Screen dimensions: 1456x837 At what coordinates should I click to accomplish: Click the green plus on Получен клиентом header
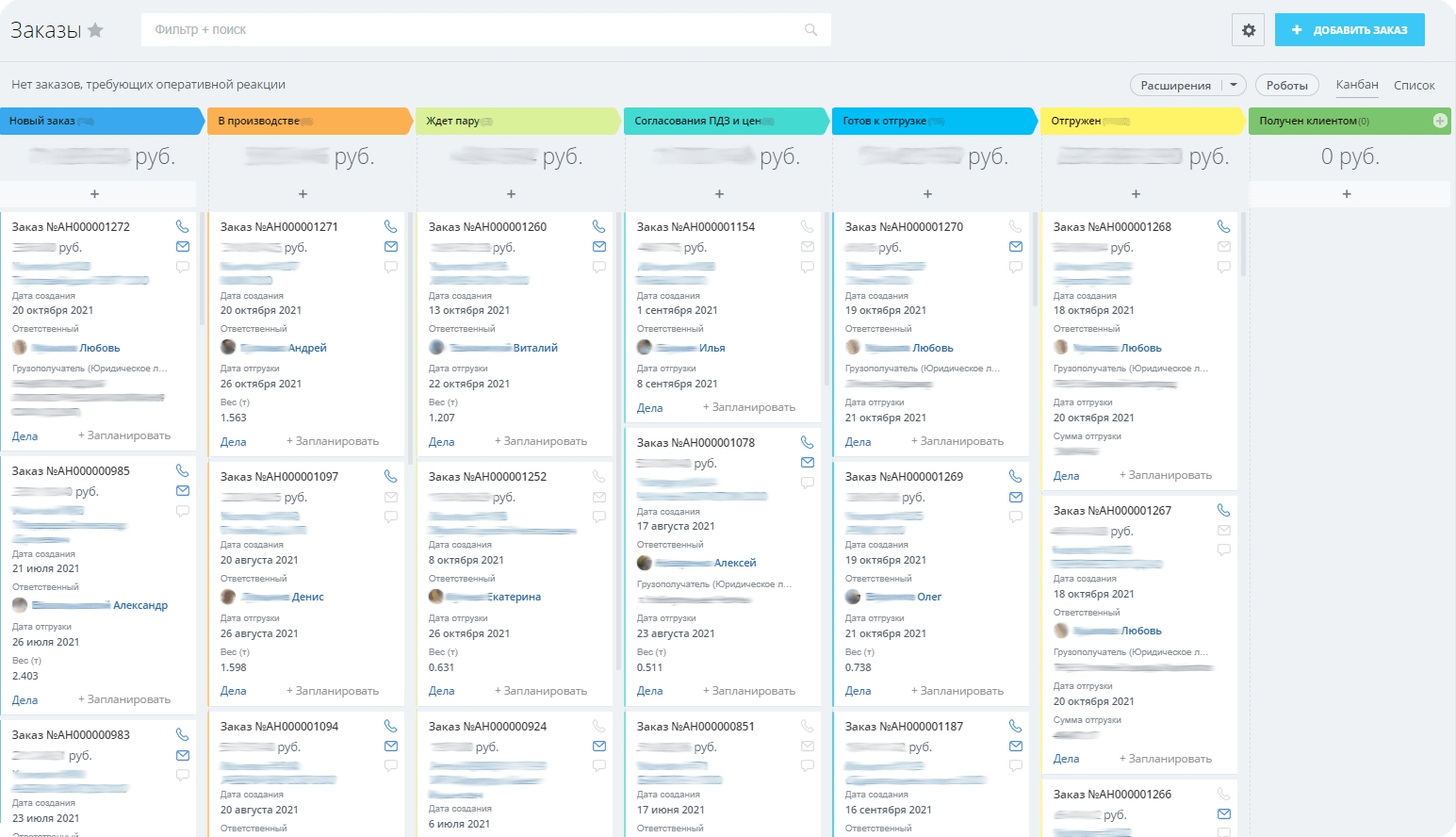(1440, 121)
